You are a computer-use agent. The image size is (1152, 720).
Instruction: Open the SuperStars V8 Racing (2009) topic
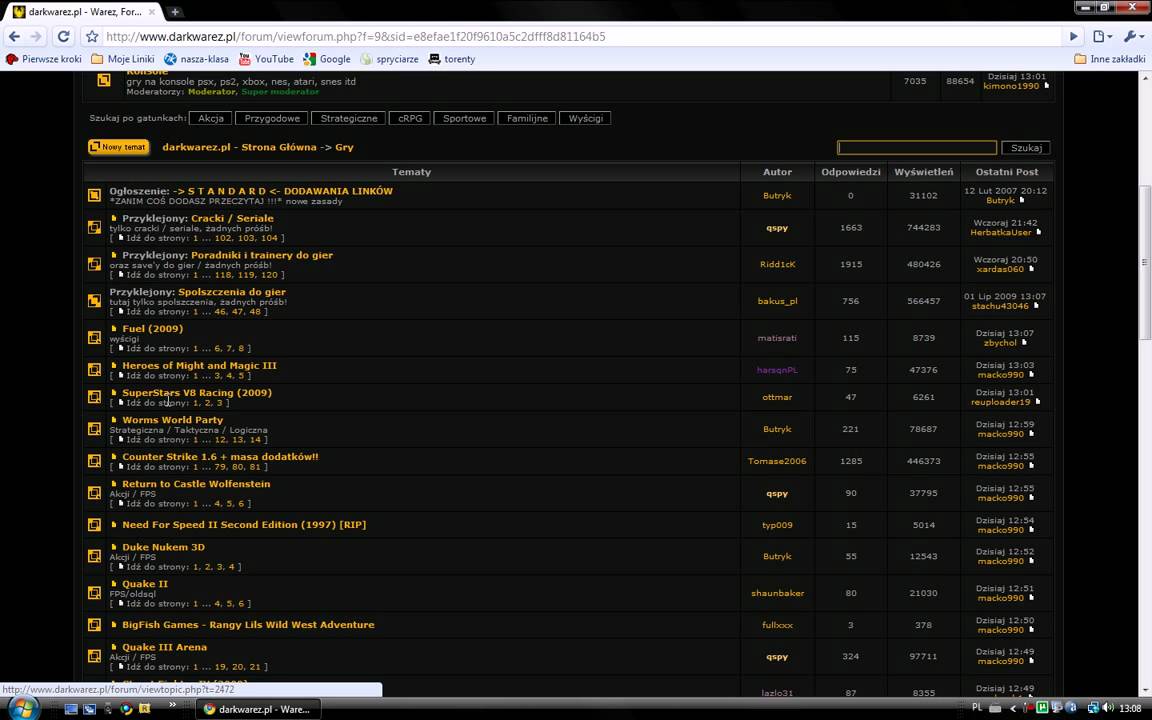click(197, 392)
